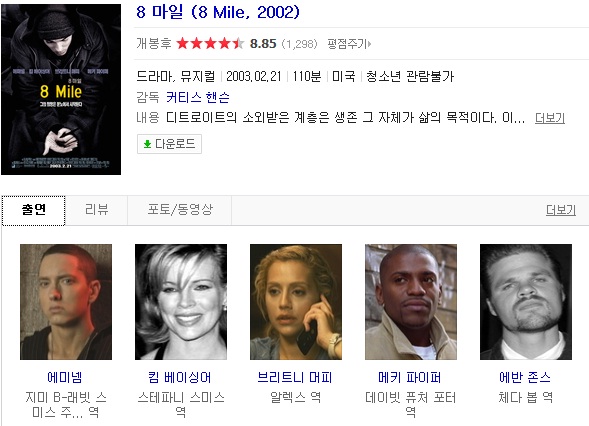Switch to the 리뷰 tab

coord(97,210)
